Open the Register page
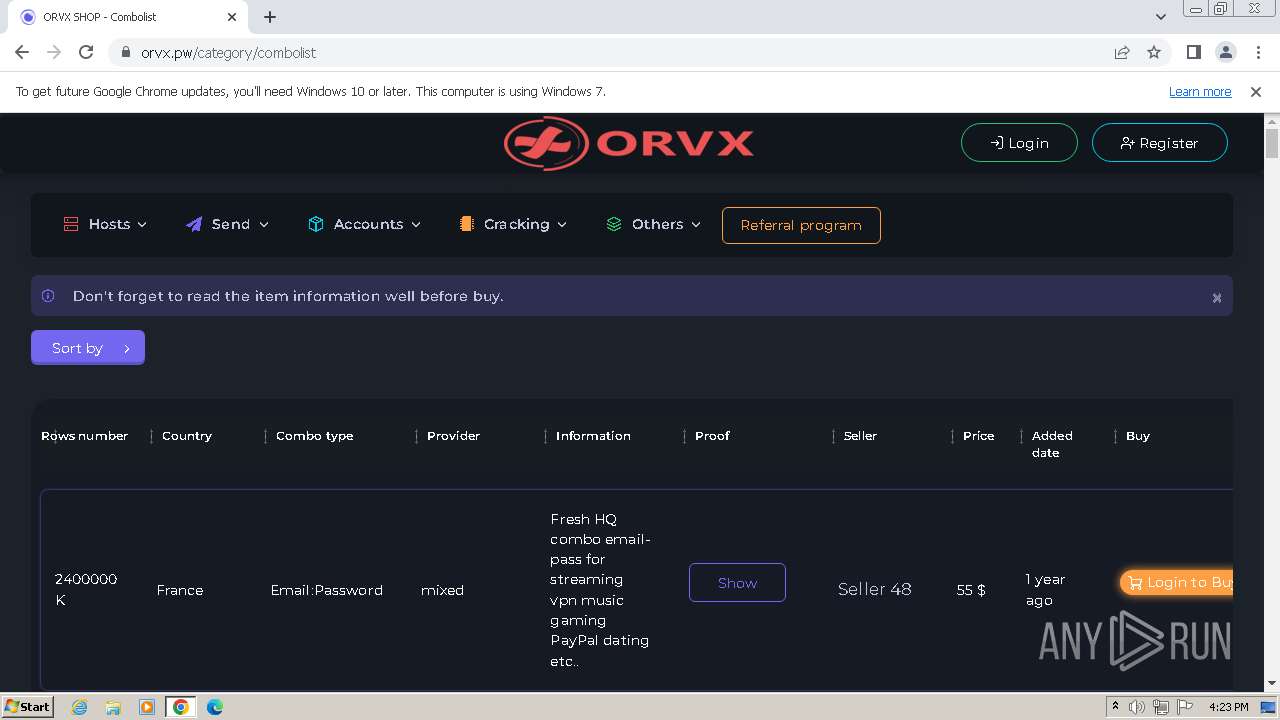Viewport: 1280px width, 720px height. click(1159, 143)
